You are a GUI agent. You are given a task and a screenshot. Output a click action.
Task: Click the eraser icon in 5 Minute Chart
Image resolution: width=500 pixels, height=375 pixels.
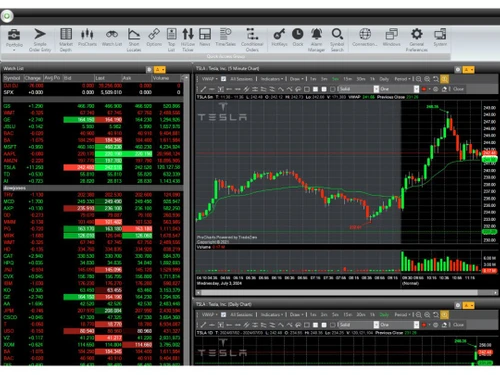click(444, 89)
